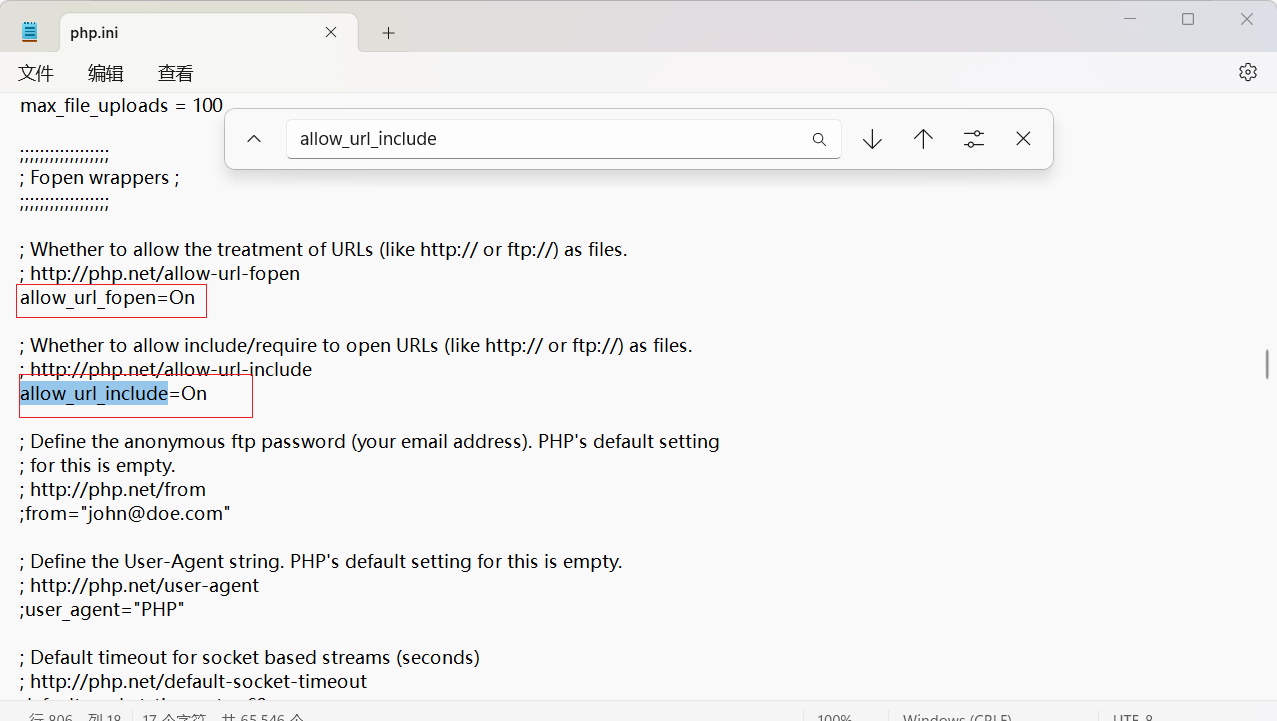Click the vertical scrollbar thumb
This screenshot has width=1277, height=721.
(x=1267, y=364)
